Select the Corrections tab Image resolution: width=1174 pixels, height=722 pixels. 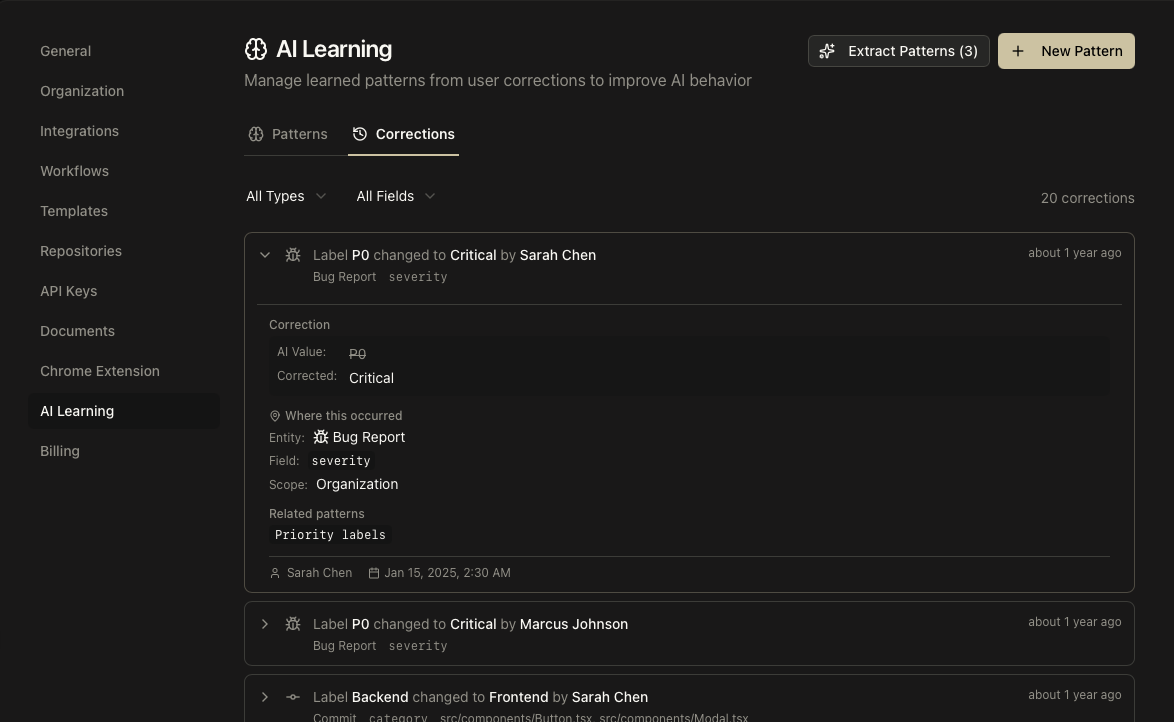click(404, 134)
